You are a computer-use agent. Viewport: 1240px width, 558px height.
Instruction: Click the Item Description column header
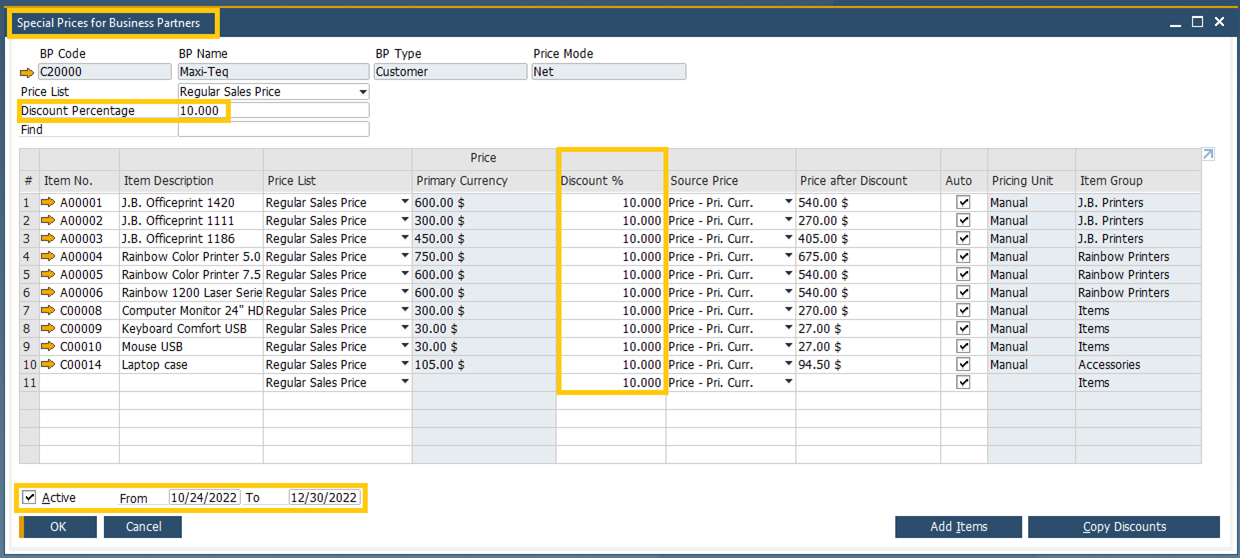pyautogui.click(x=190, y=181)
